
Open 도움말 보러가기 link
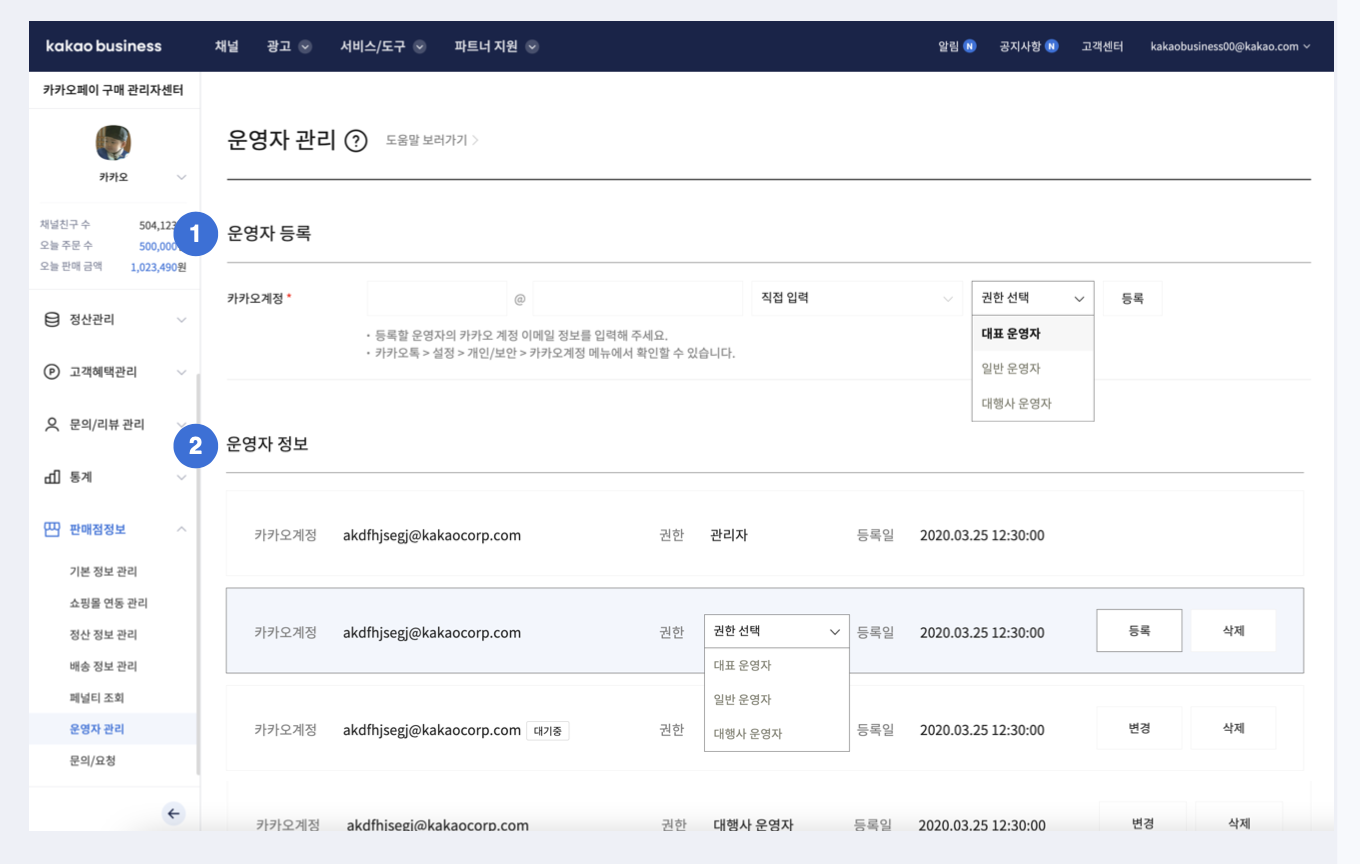tap(432, 141)
